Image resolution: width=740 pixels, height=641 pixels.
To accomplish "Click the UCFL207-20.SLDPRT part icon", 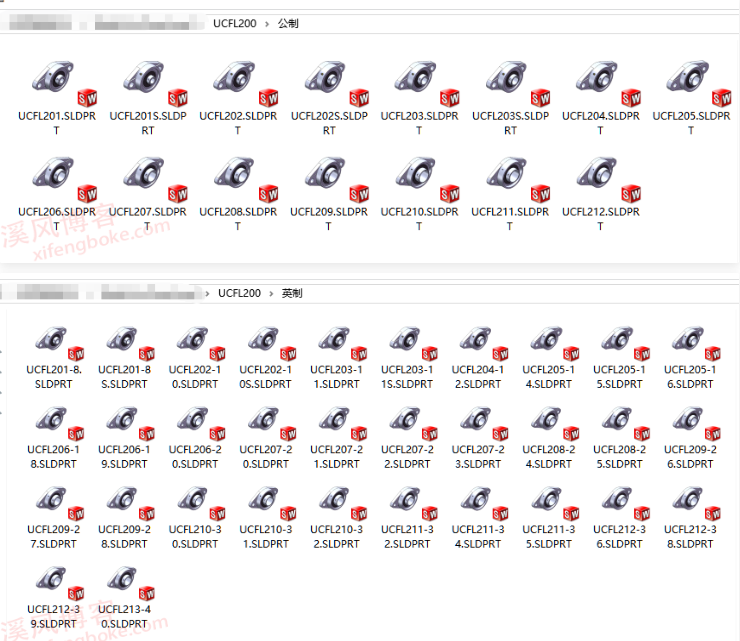I will click(271, 423).
